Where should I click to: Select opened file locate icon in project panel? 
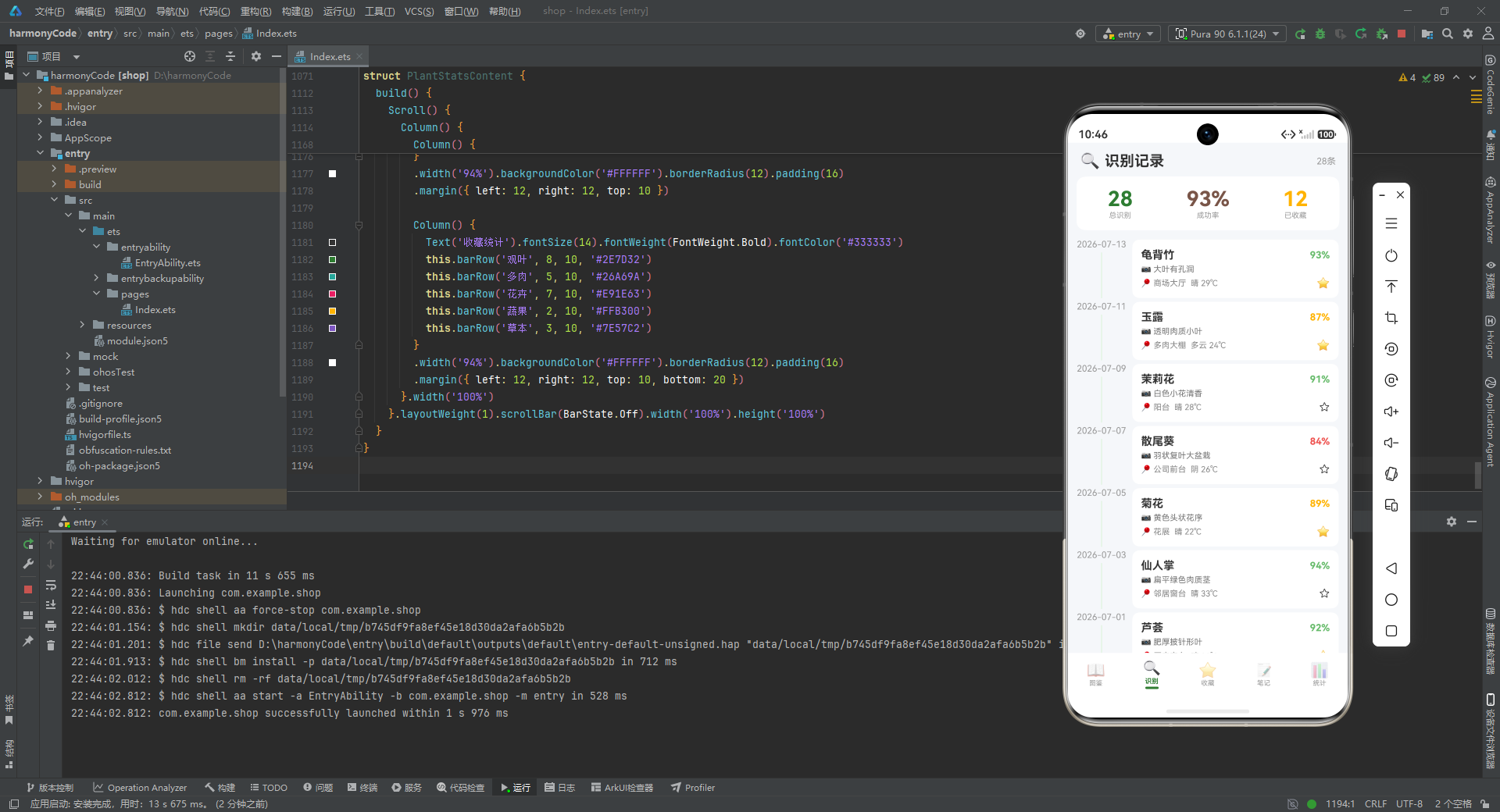pyautogui.click(x=190, y=56)
